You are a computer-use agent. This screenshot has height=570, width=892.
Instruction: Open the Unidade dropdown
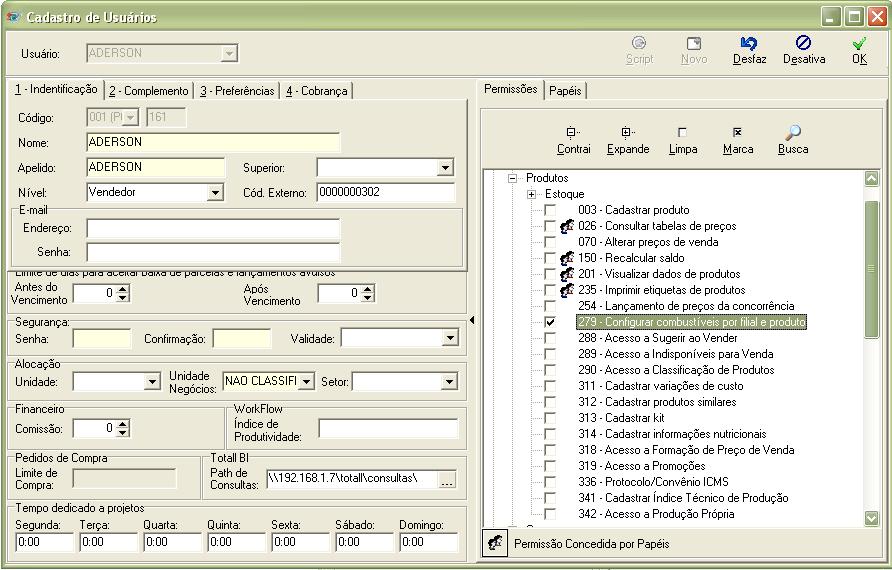[x=152, y=381]
